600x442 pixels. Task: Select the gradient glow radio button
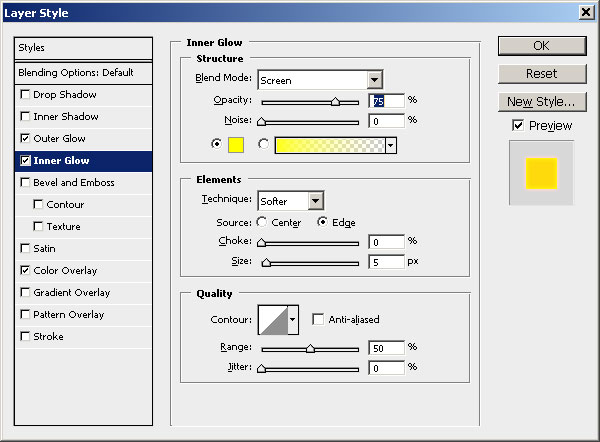[263, 144]
